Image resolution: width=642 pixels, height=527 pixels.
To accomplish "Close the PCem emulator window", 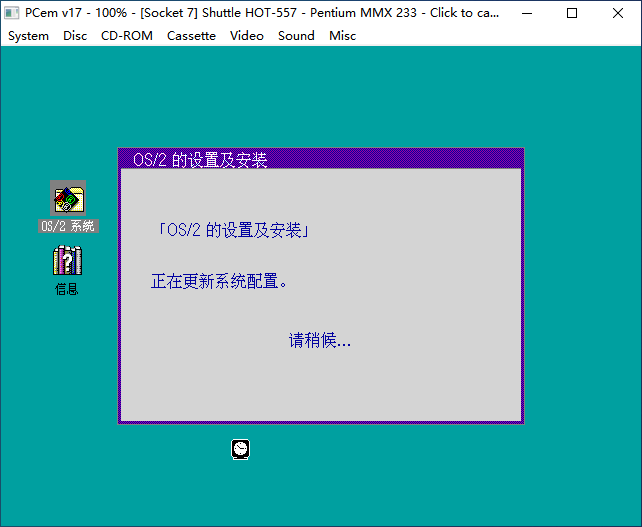I will pyautogui.click(x=618, y=13).
